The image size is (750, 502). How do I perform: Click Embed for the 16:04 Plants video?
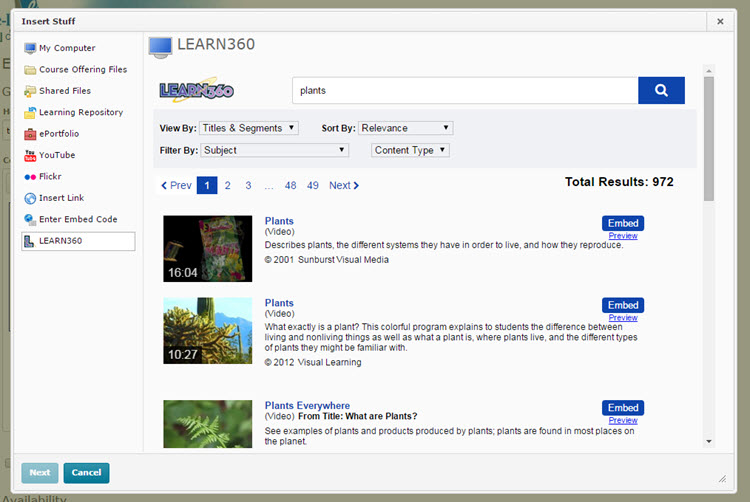(623, 223)
